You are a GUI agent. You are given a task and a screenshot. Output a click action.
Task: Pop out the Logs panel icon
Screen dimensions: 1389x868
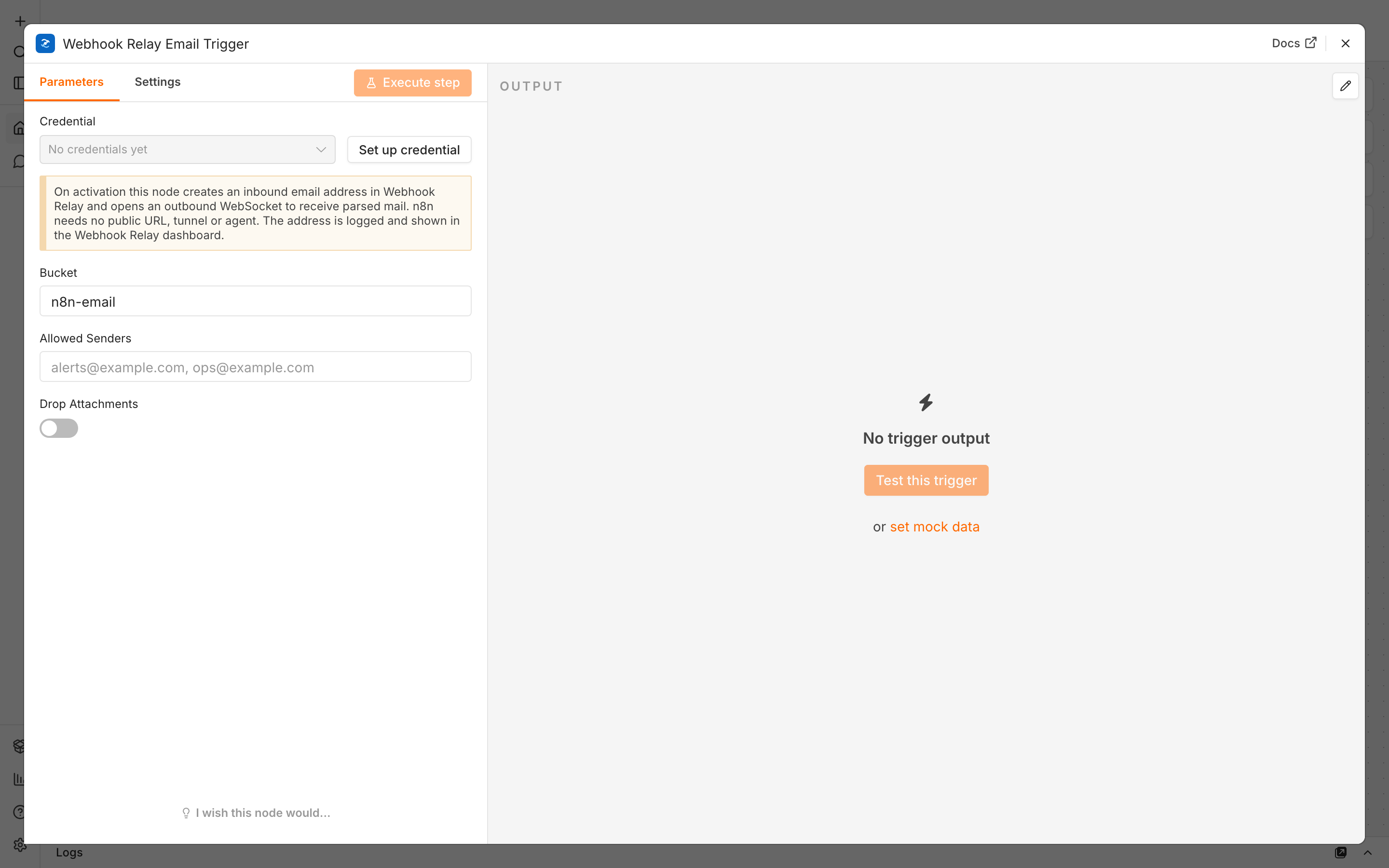point(1340,853)
